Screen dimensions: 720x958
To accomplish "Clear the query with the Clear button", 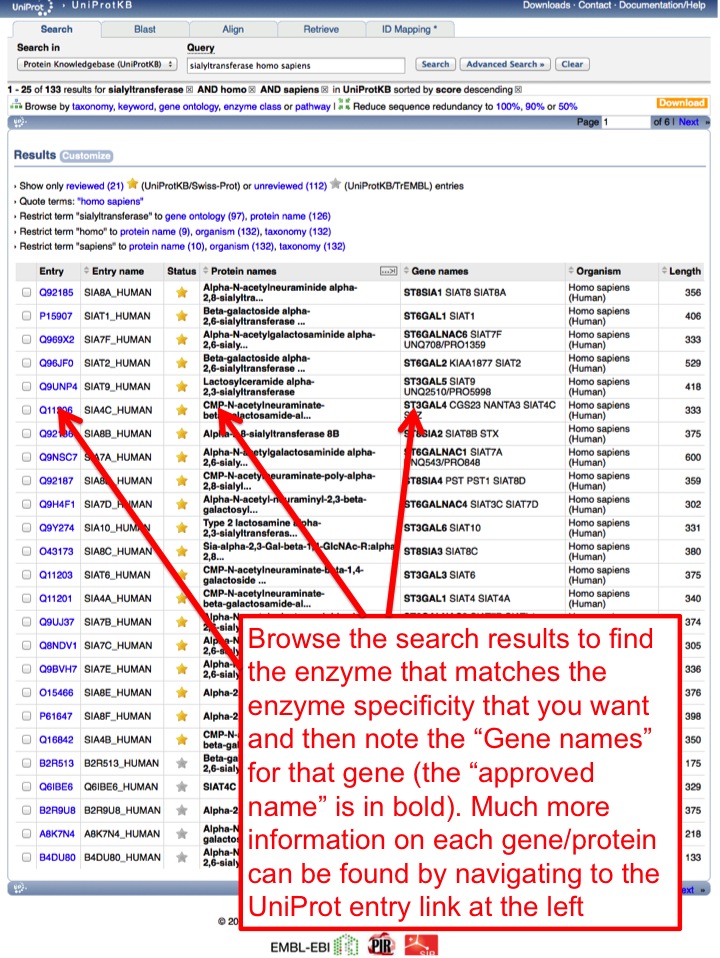I will [572, 64].
